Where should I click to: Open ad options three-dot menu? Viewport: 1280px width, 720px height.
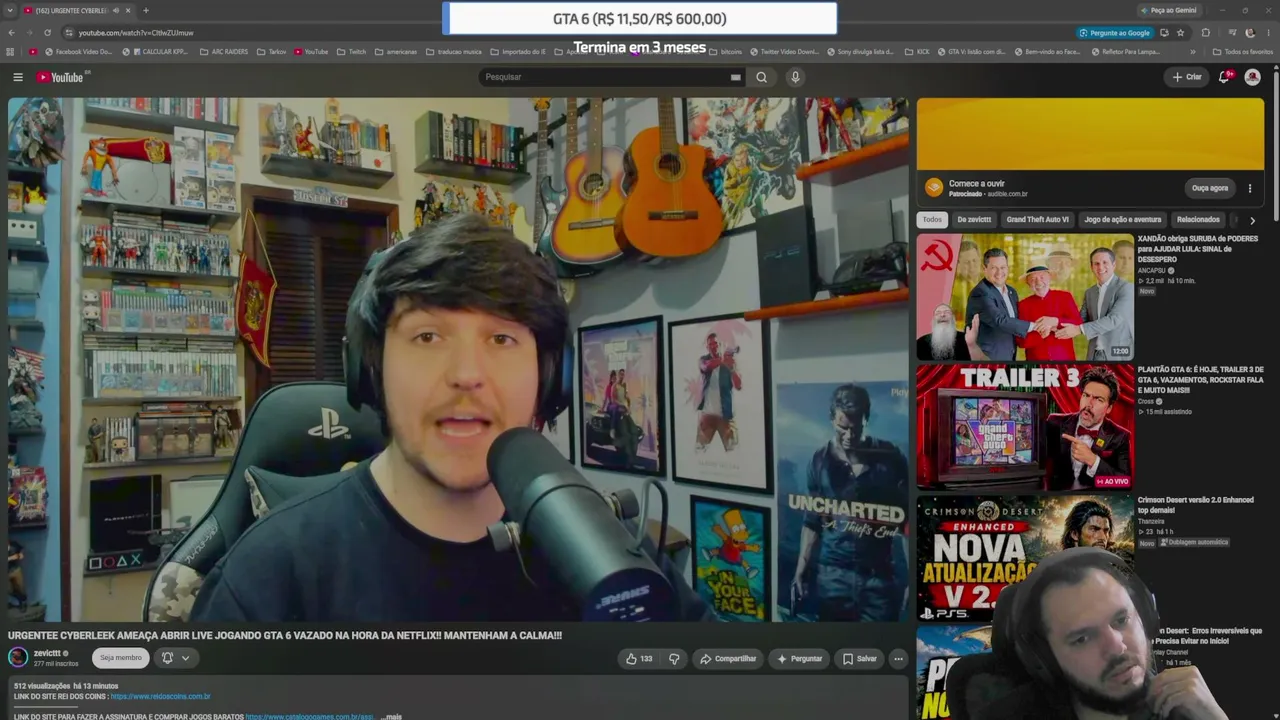pyautogui.click(x=1249, y=188)
